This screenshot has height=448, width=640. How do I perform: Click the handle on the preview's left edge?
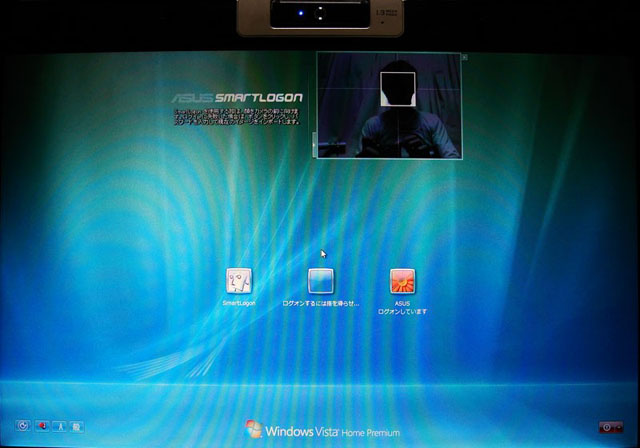[x=314, y=144]
